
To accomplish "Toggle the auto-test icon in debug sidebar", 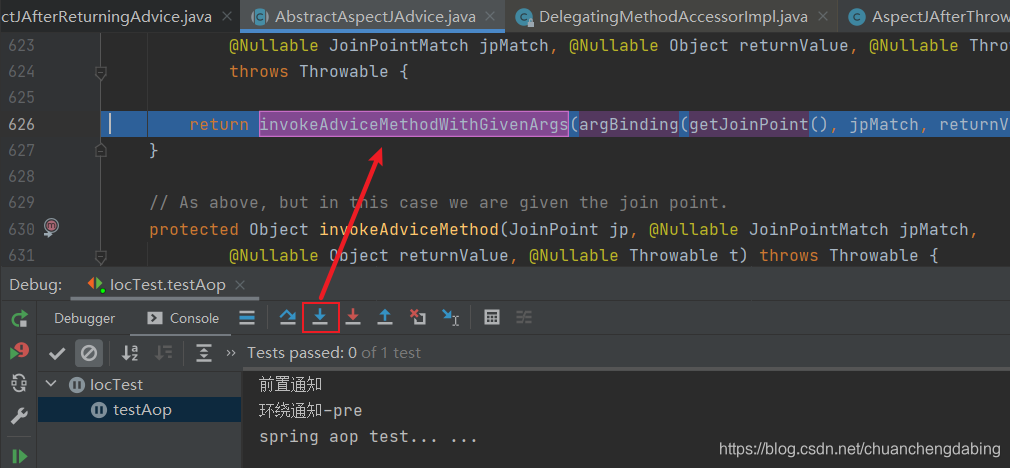I will [19, 384].
